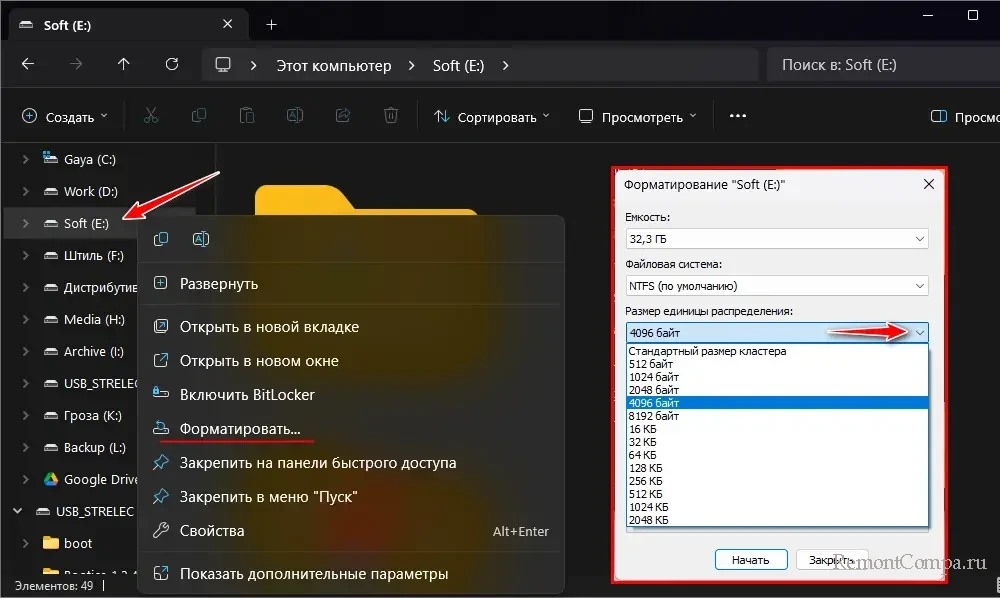Select Показать дополнительные параметры

[351, 573]
